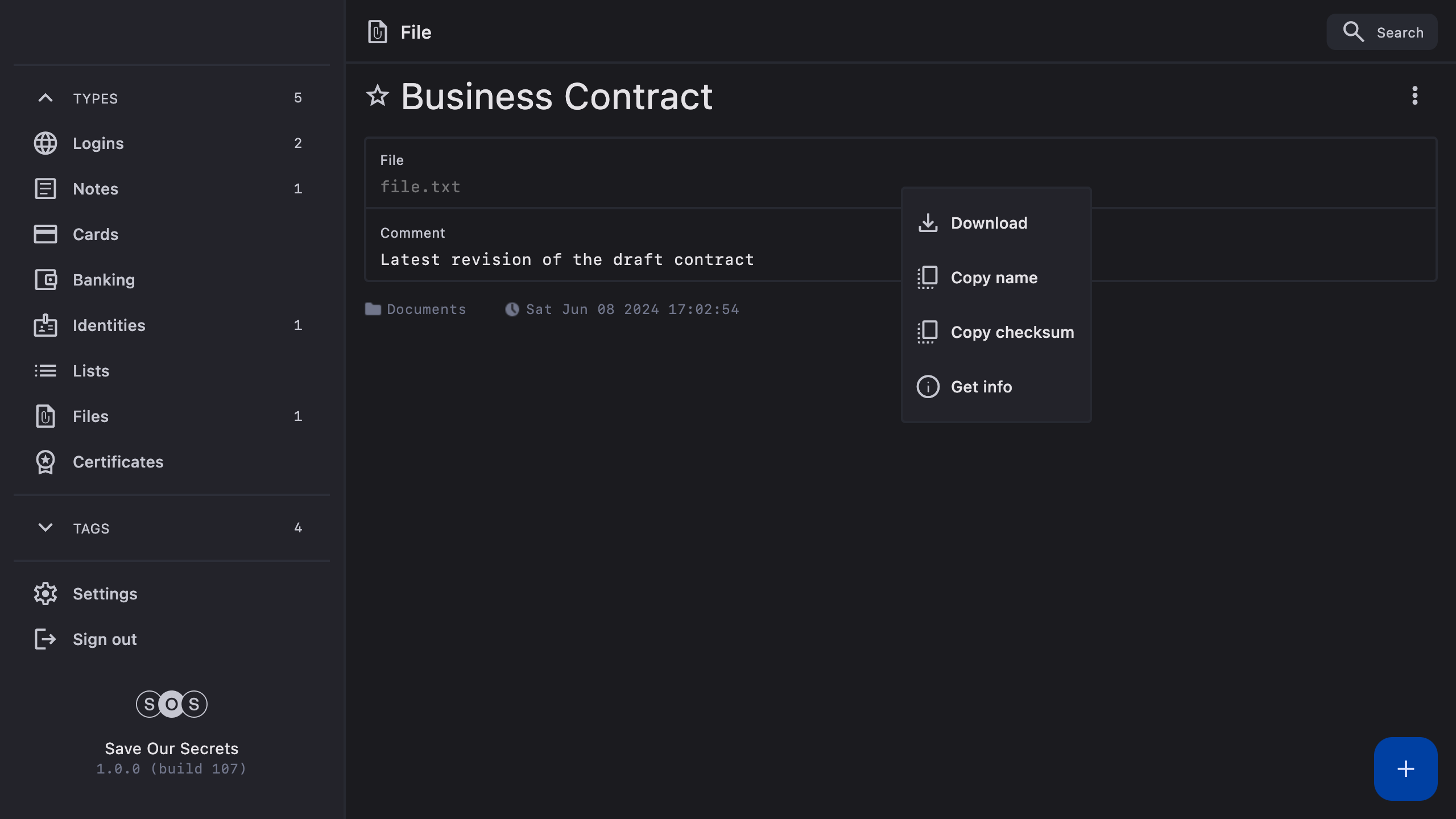Click the Files paperclip icon in the sidebar
Image resolution: width=1456 pixels, height=819 pixels.
pos(45,416)
